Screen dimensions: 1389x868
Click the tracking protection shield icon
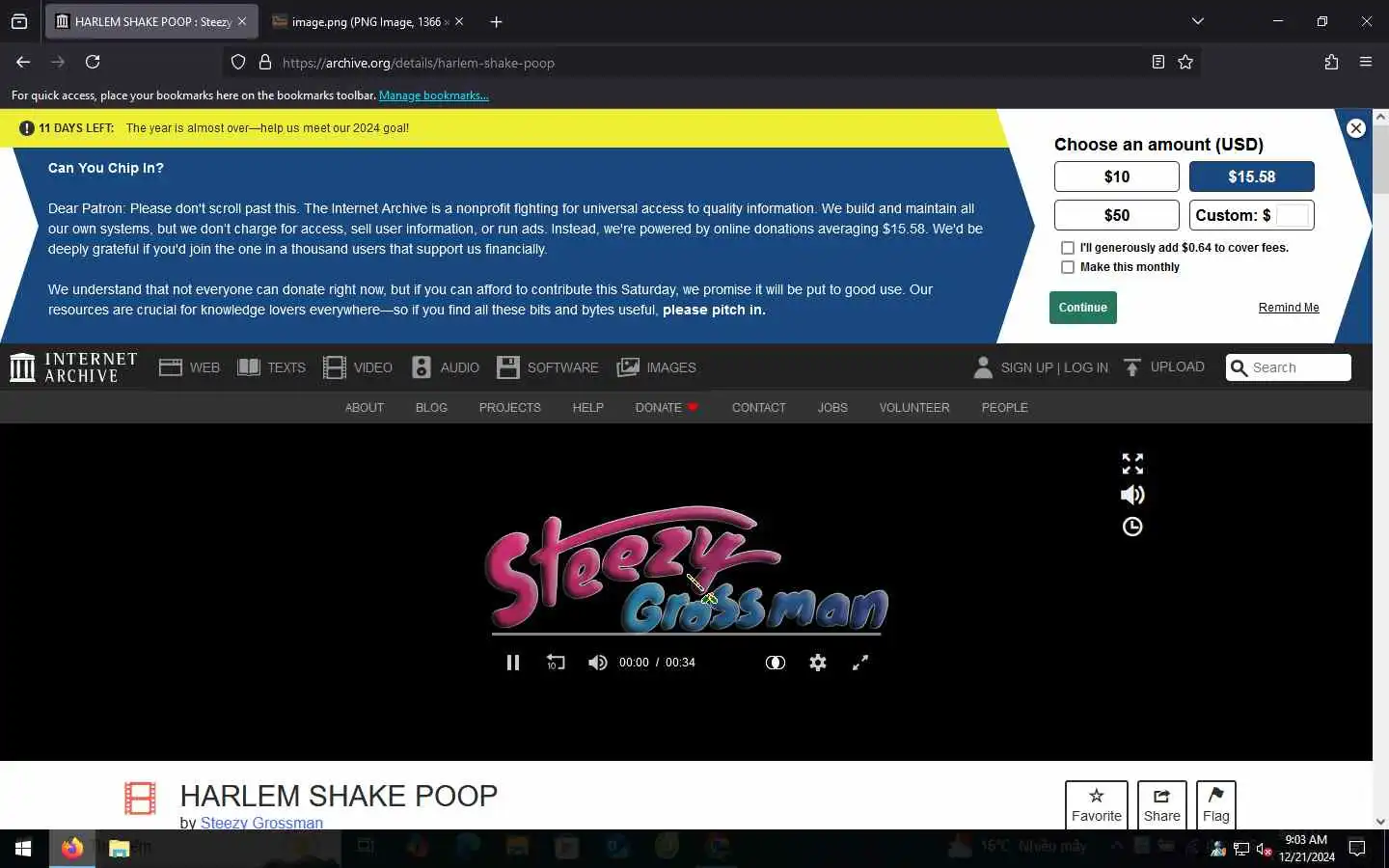(x=238, y=62)
